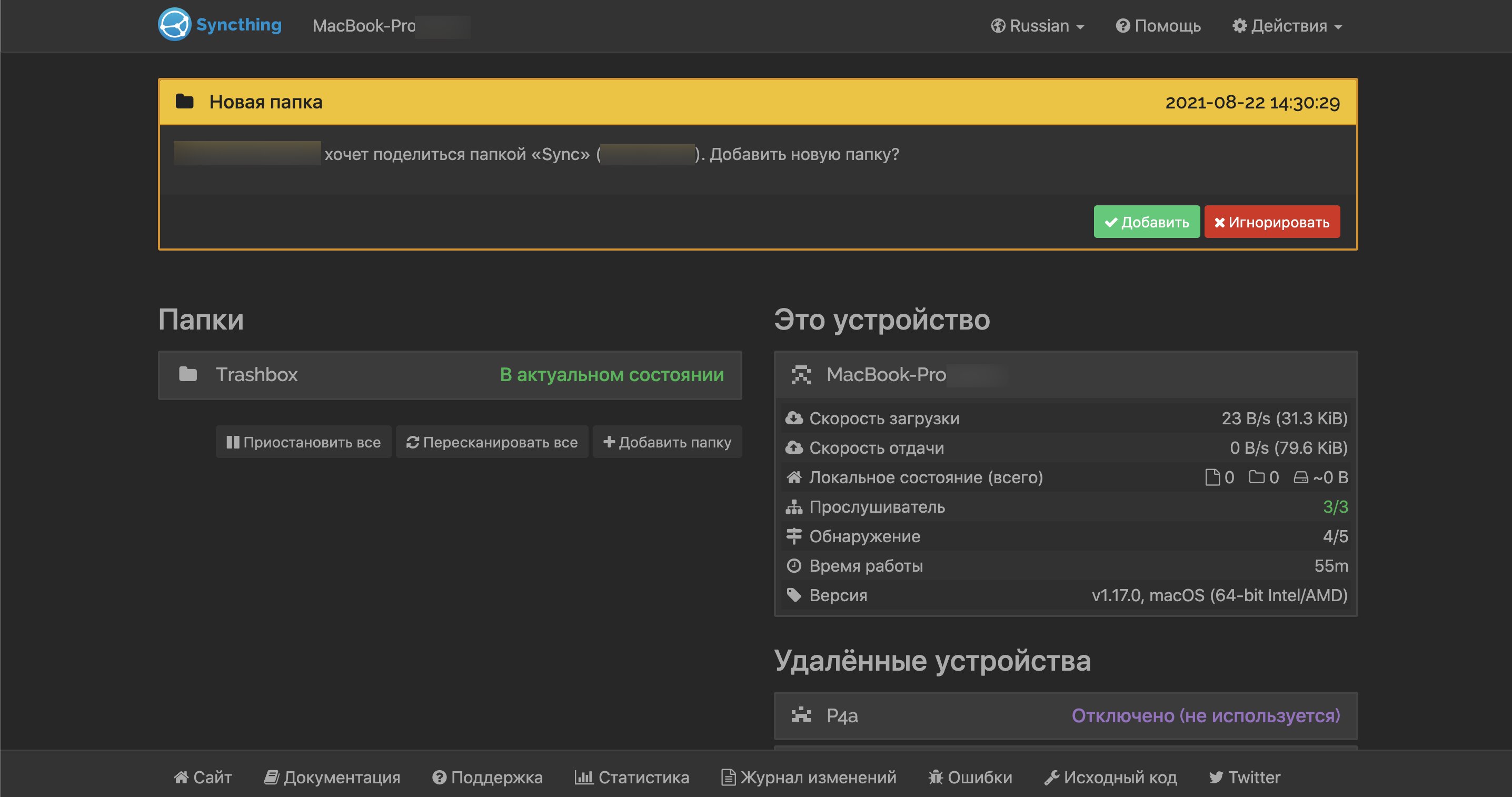Viewport: 1512px width, 797px height.
Task: Click the Это устройство heading
Action: click(x=882, y=320)
